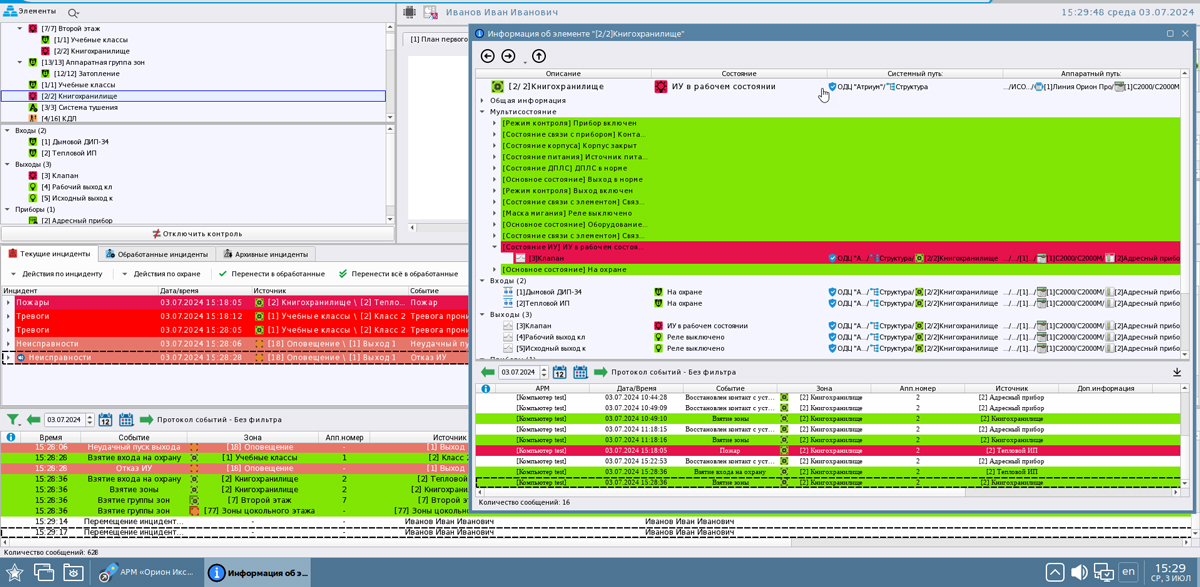
Task: Expand the 'Общая информация' section
Action: [483, 101]
